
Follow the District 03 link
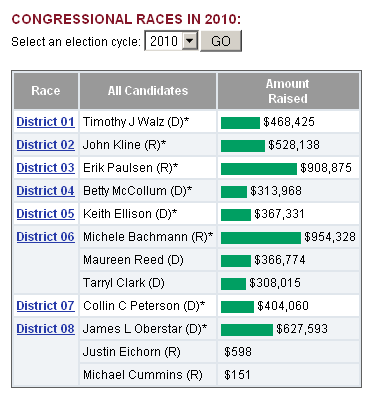tap(46, 168)
